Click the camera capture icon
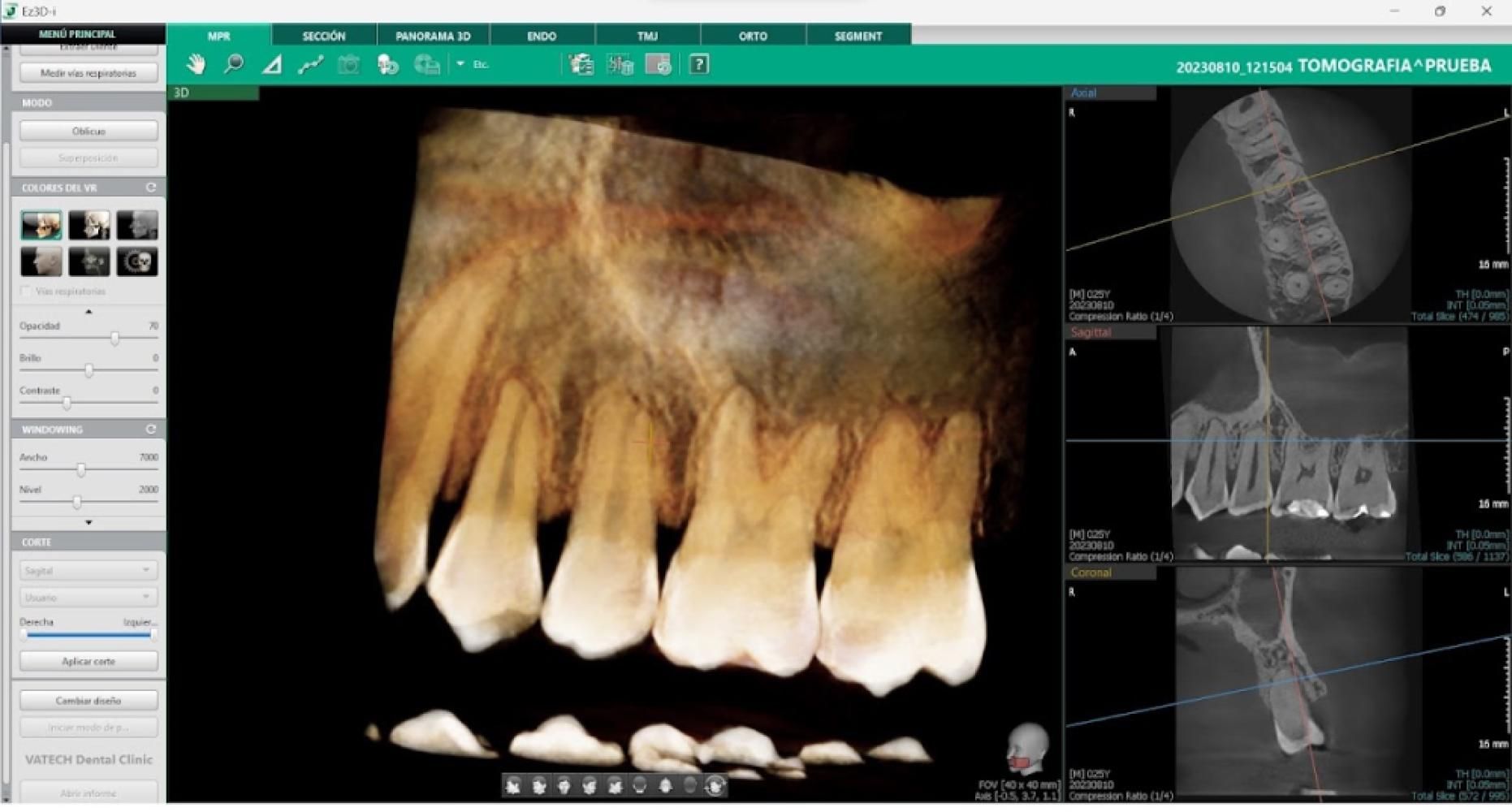Image resolution: width=1512 pixels, height=812 pixels. point(348,64)
